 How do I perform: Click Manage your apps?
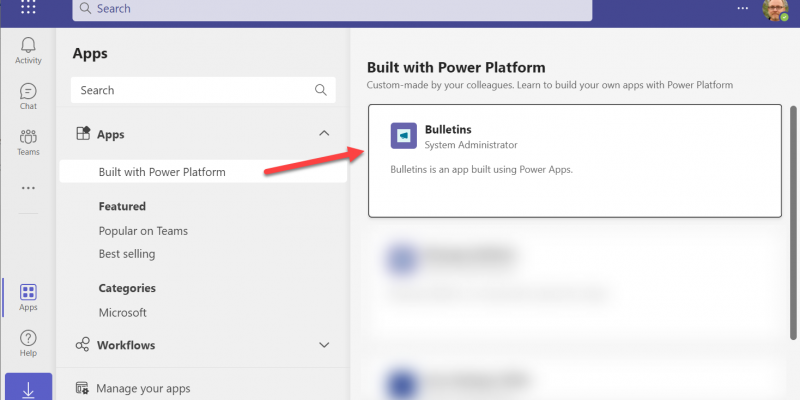tap(143, 388)
